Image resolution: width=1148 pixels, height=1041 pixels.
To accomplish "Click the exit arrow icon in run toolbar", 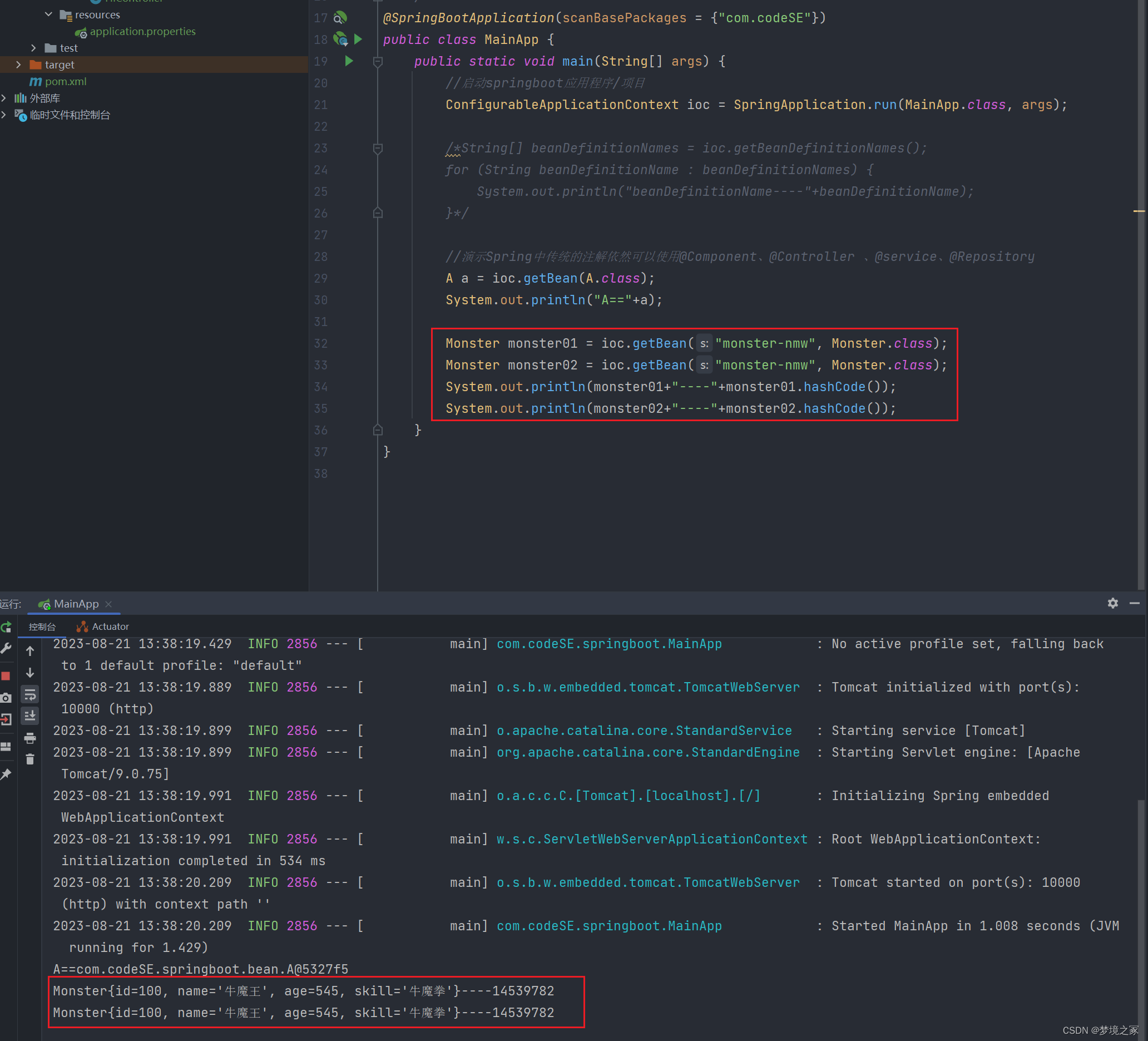I will (x=6, y=719).
